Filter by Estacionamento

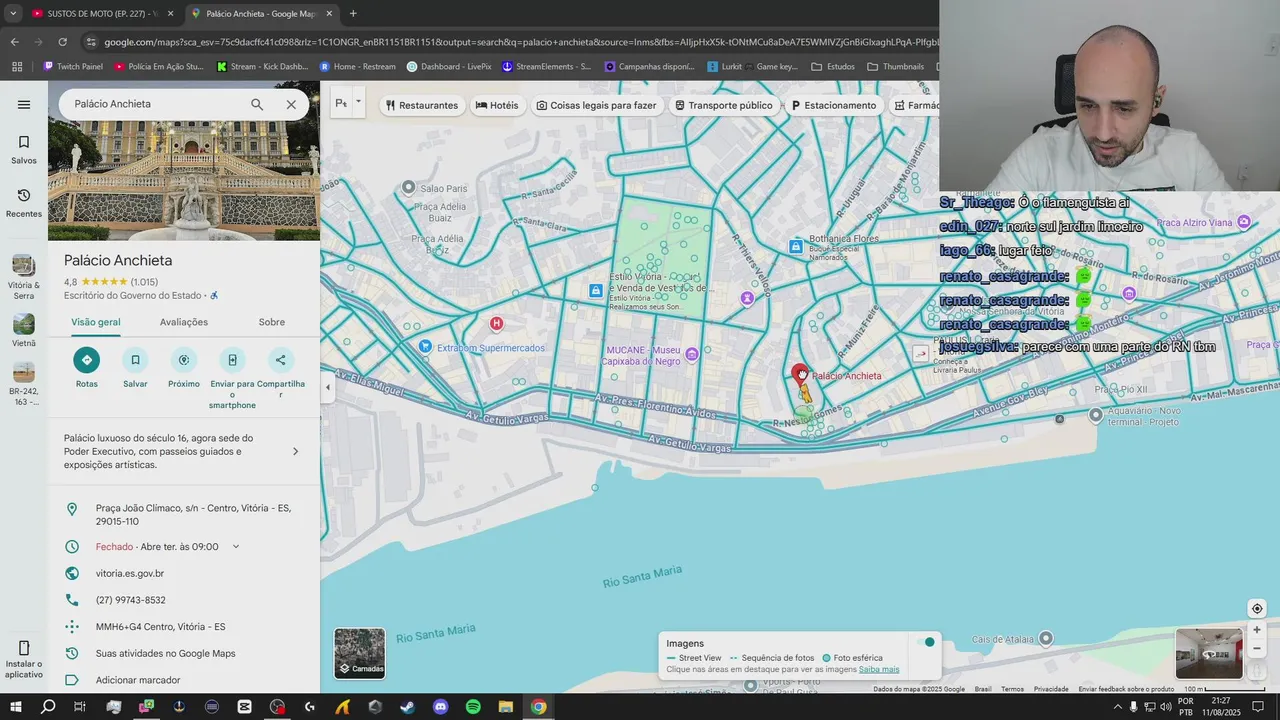(833, 105)
